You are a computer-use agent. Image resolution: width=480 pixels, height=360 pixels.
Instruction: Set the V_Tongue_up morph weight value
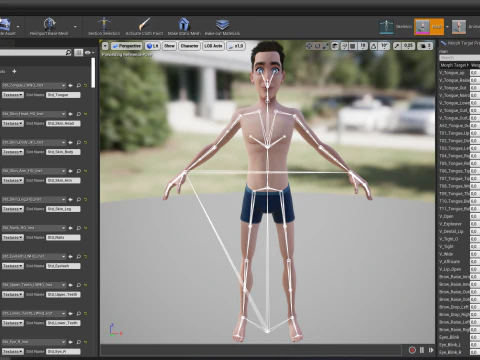point(475,73)
